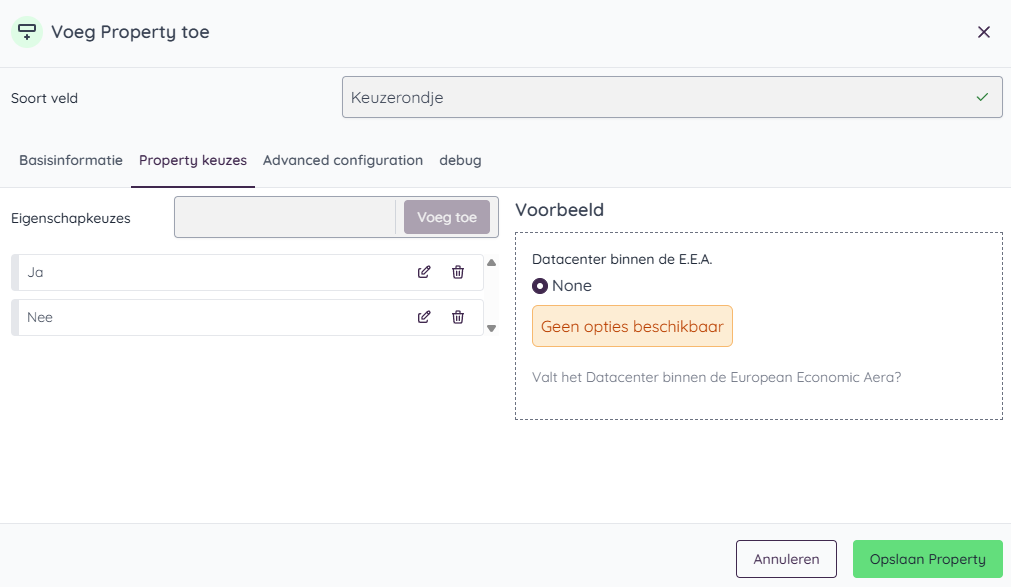Go to the debug tab

[460, 160]
